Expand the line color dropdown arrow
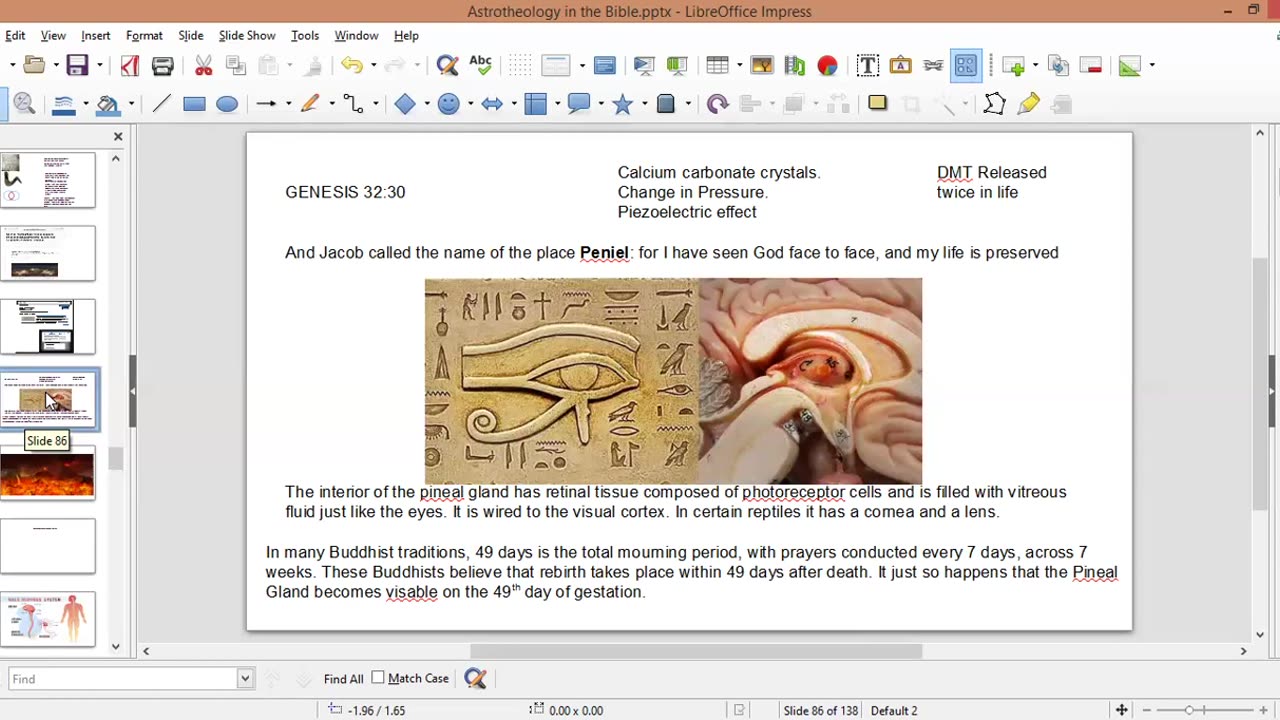The image size is (1280, 720). point(87,104)
